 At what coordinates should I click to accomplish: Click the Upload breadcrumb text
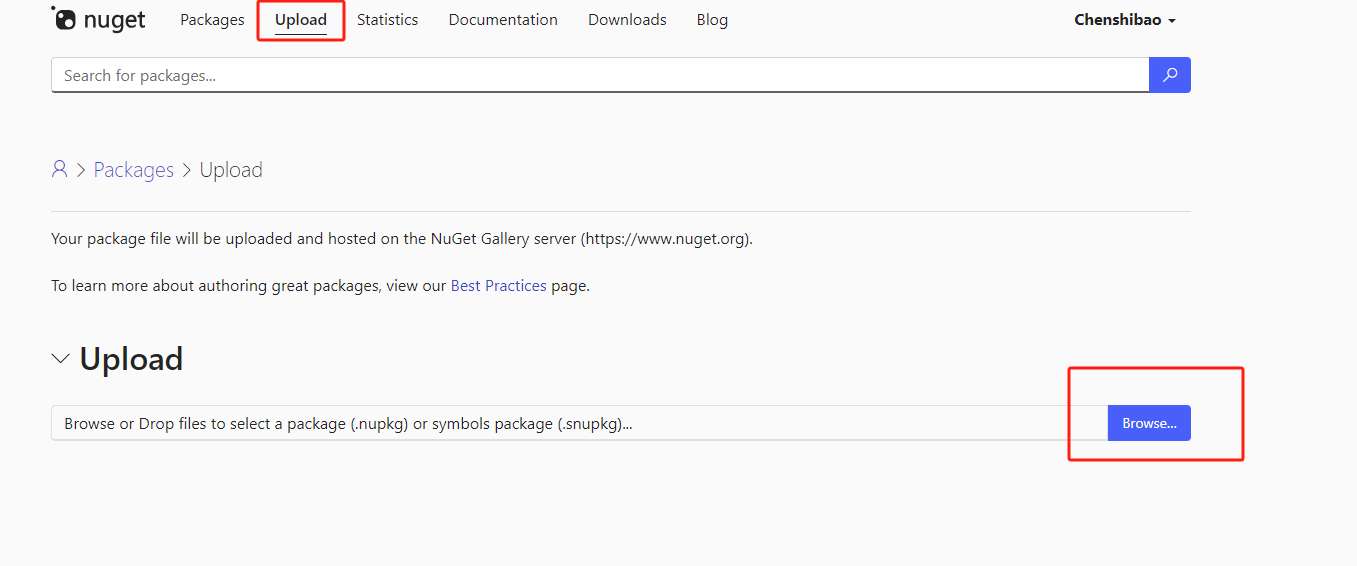231,170
